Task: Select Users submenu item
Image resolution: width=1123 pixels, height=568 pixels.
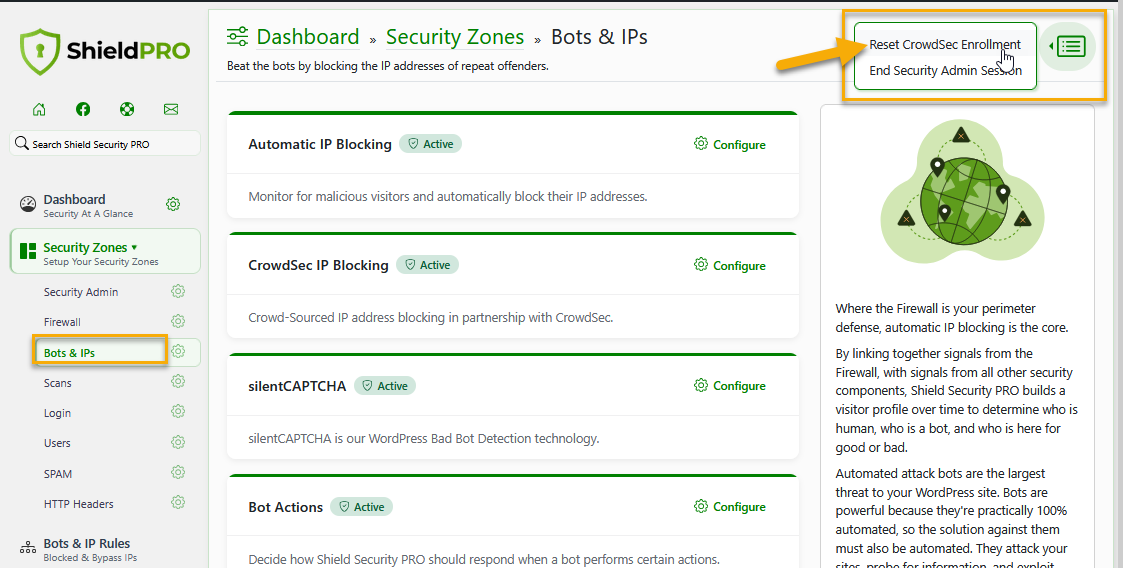Action: [x=57, y=443]
